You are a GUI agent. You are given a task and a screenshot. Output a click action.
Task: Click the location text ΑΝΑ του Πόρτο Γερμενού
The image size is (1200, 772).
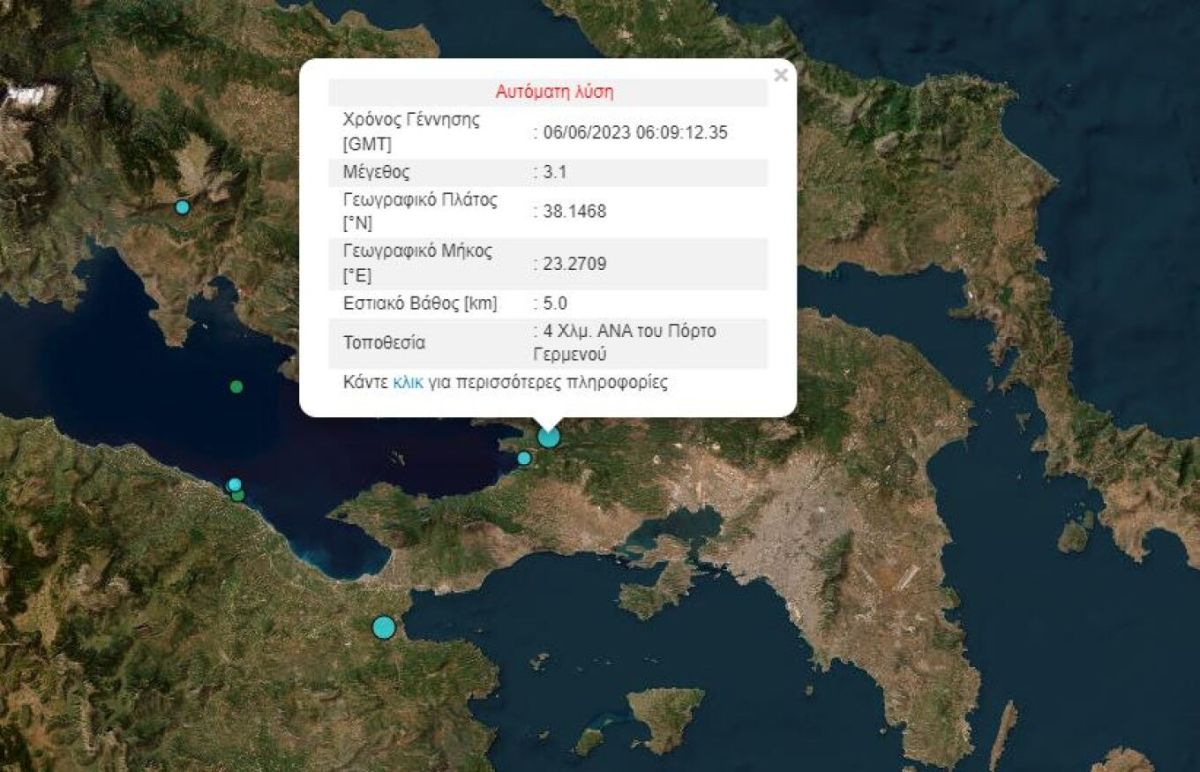point(630,343)
